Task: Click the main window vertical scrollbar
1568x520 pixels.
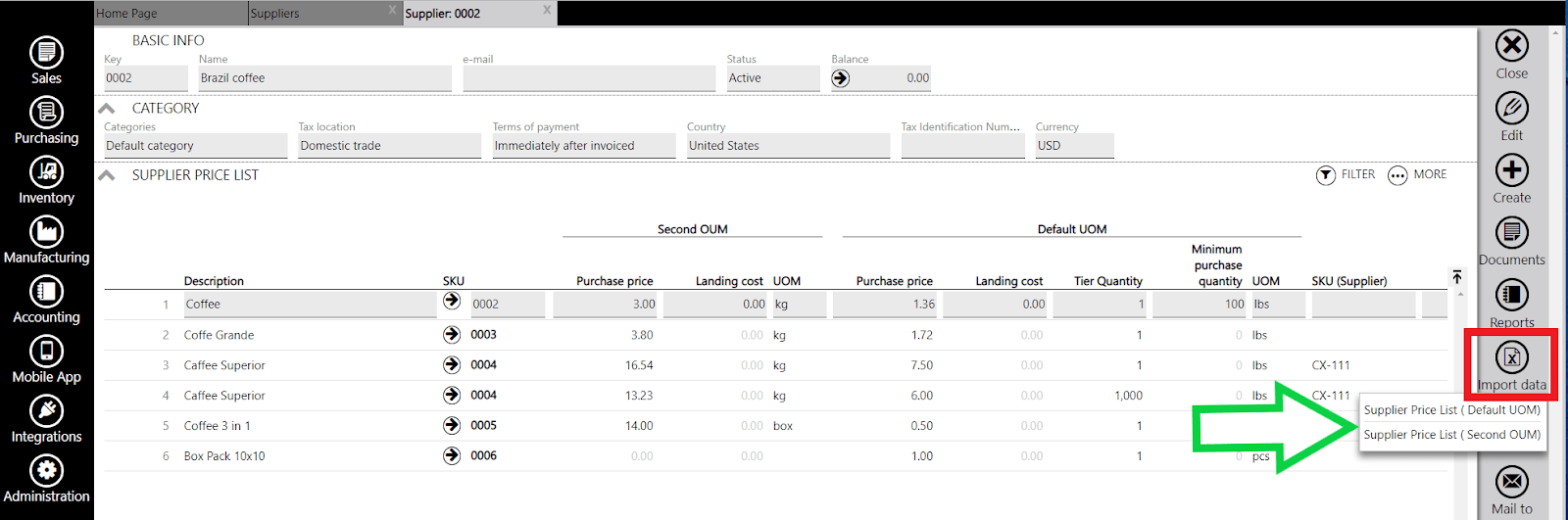Action: [x=1555, y=274]
